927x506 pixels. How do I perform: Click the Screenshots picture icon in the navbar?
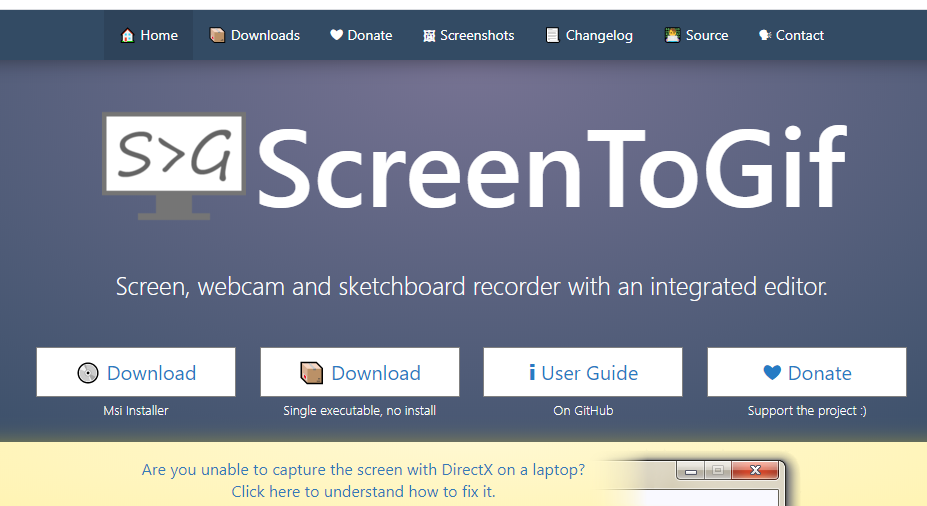tap(429, 36)
